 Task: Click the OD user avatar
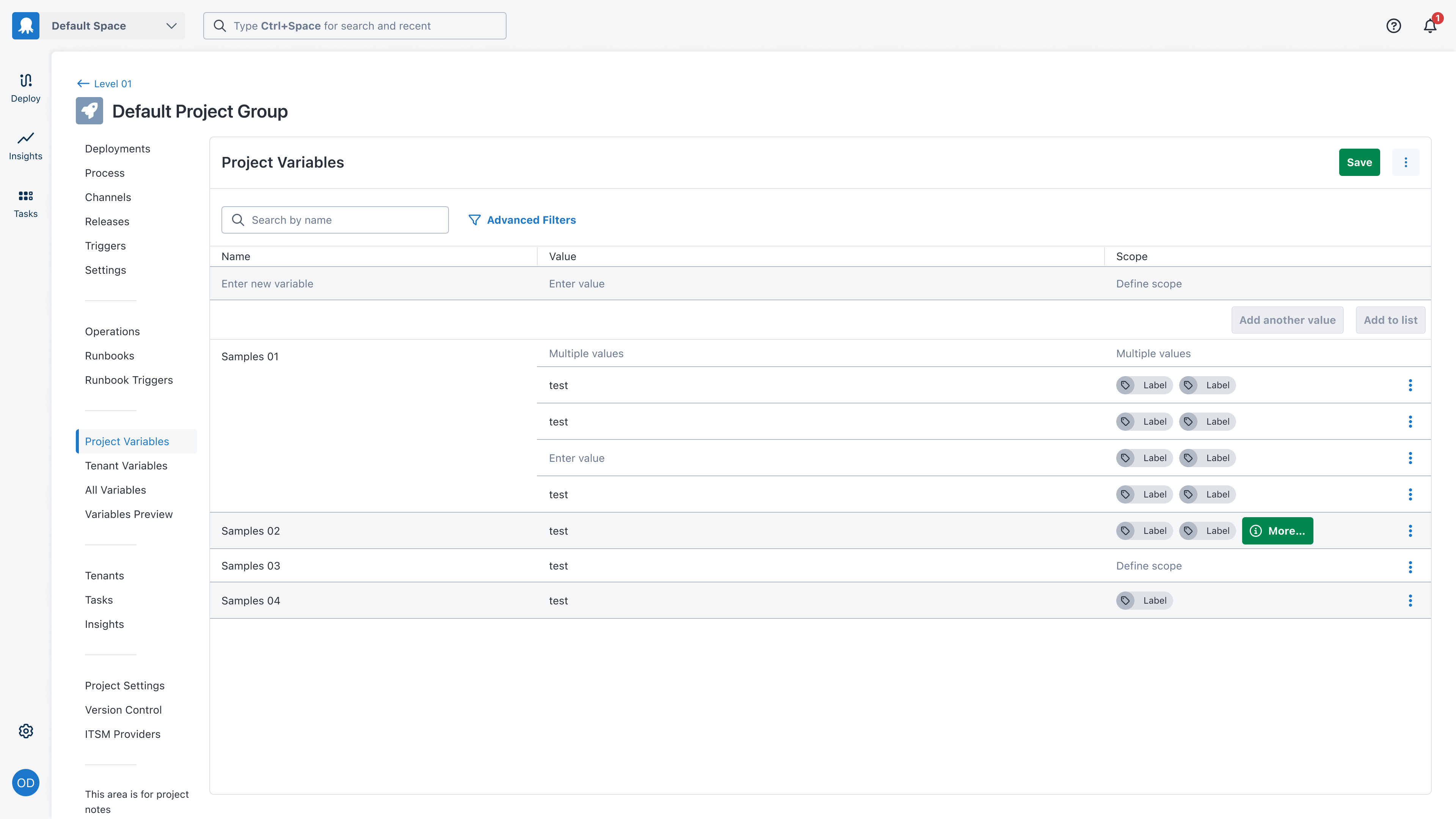25,783
